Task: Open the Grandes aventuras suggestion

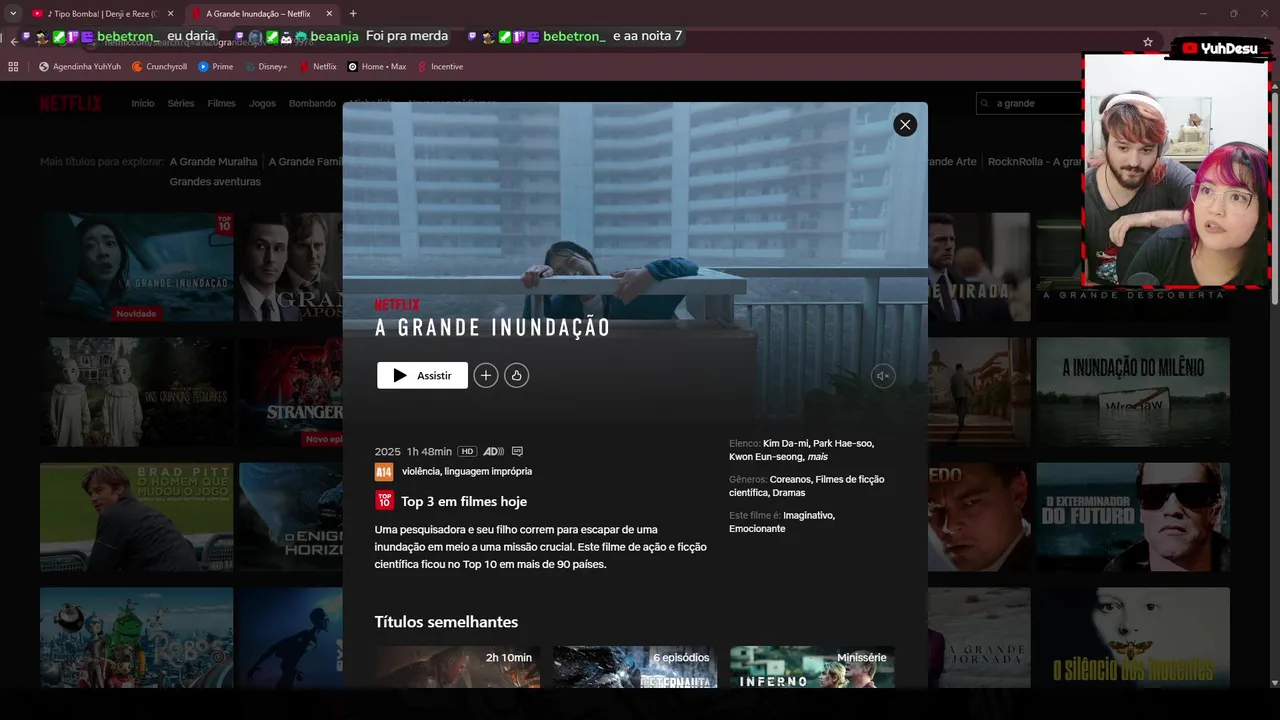Action: pos(215,182)
